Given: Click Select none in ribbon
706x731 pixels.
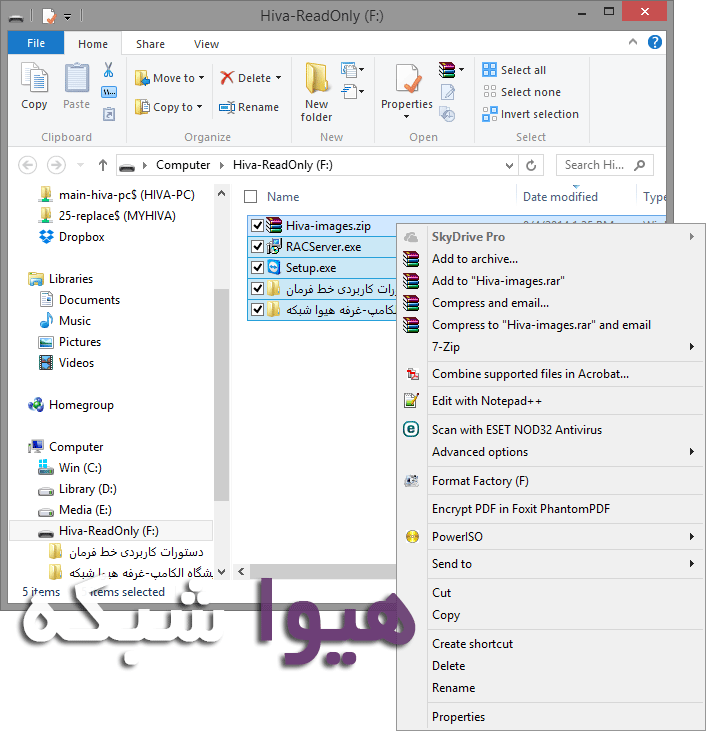Looking at the screenshot, I should click(x=521, y=92).
